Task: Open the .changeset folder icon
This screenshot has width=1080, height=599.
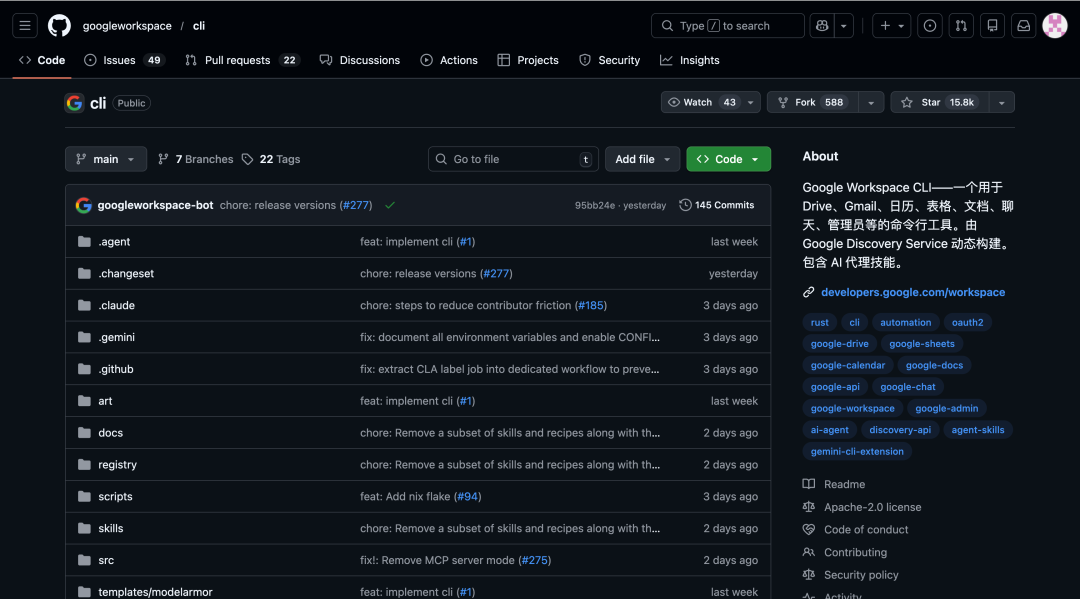Action: coord(84,273)
